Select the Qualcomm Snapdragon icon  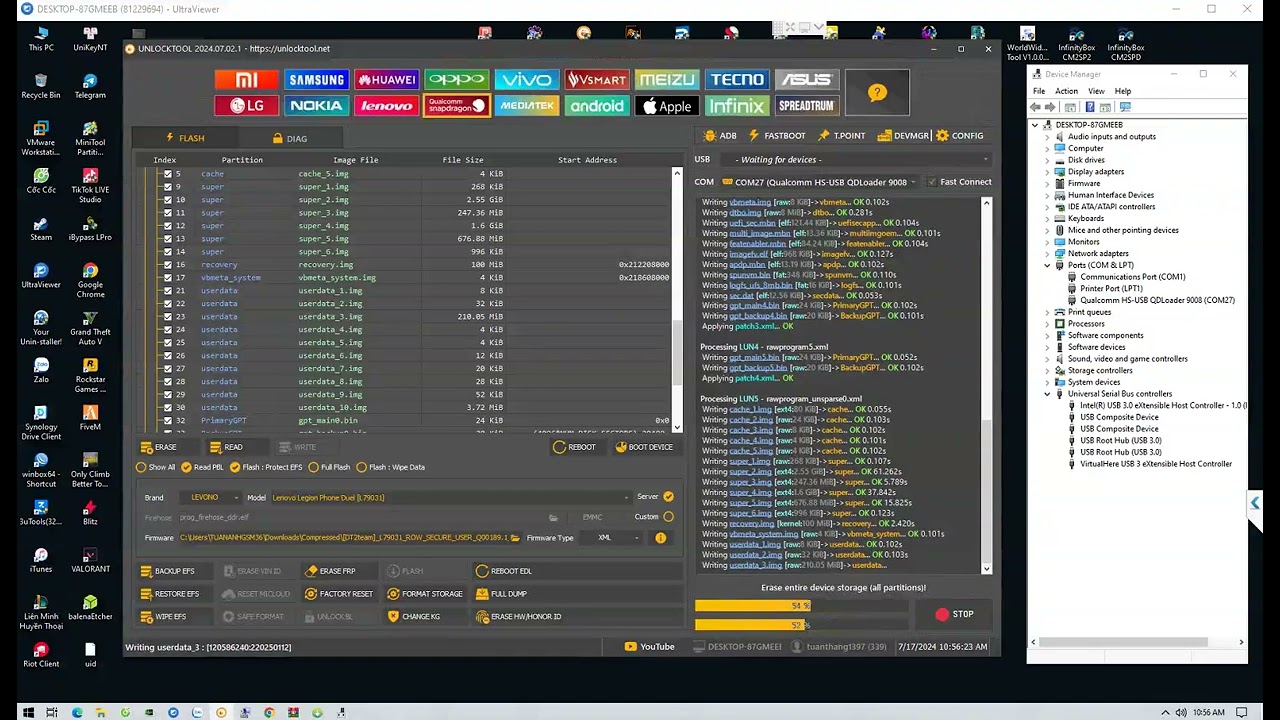[x=456, y=105]
